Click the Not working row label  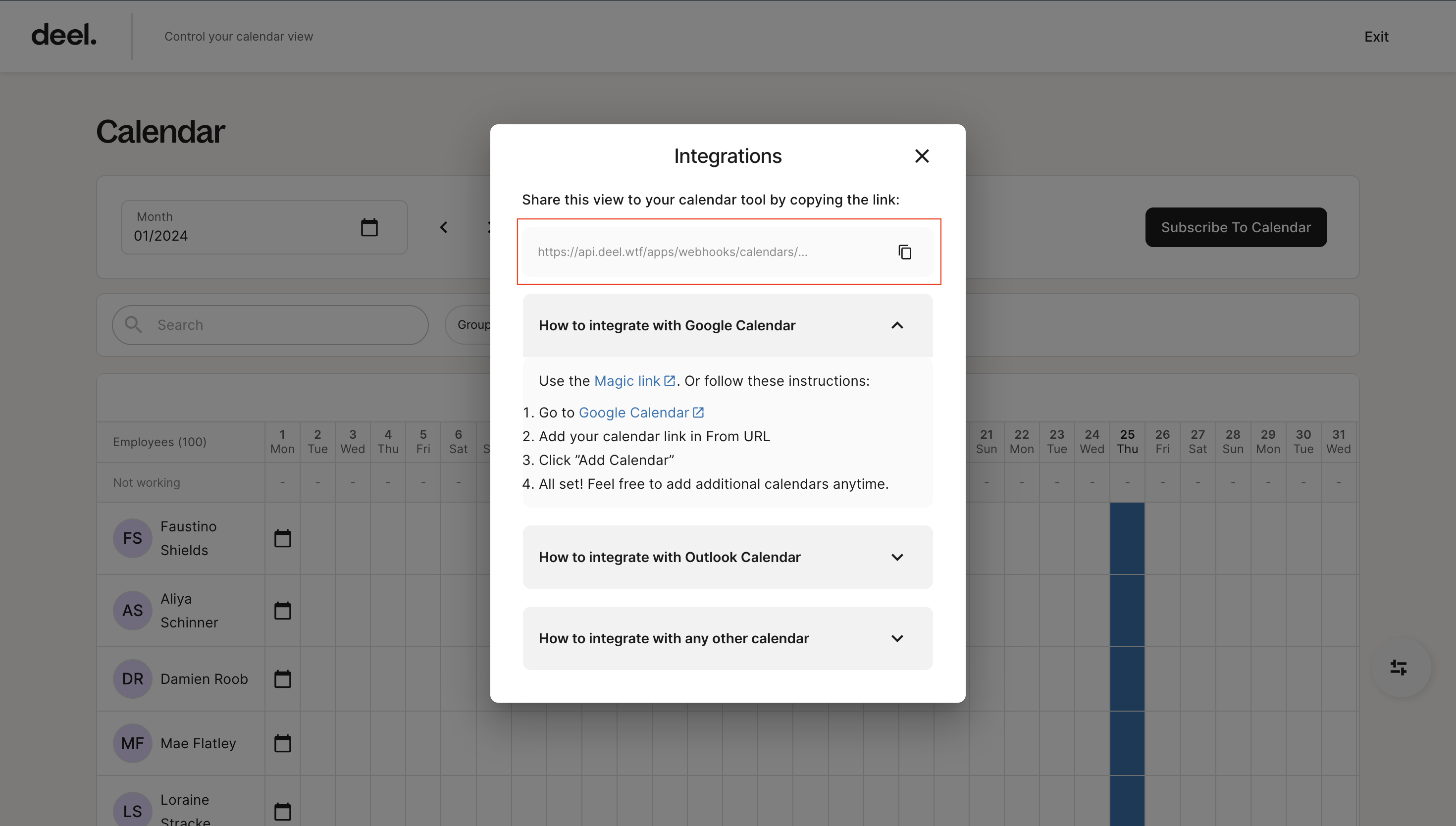(x=146, y=483)
